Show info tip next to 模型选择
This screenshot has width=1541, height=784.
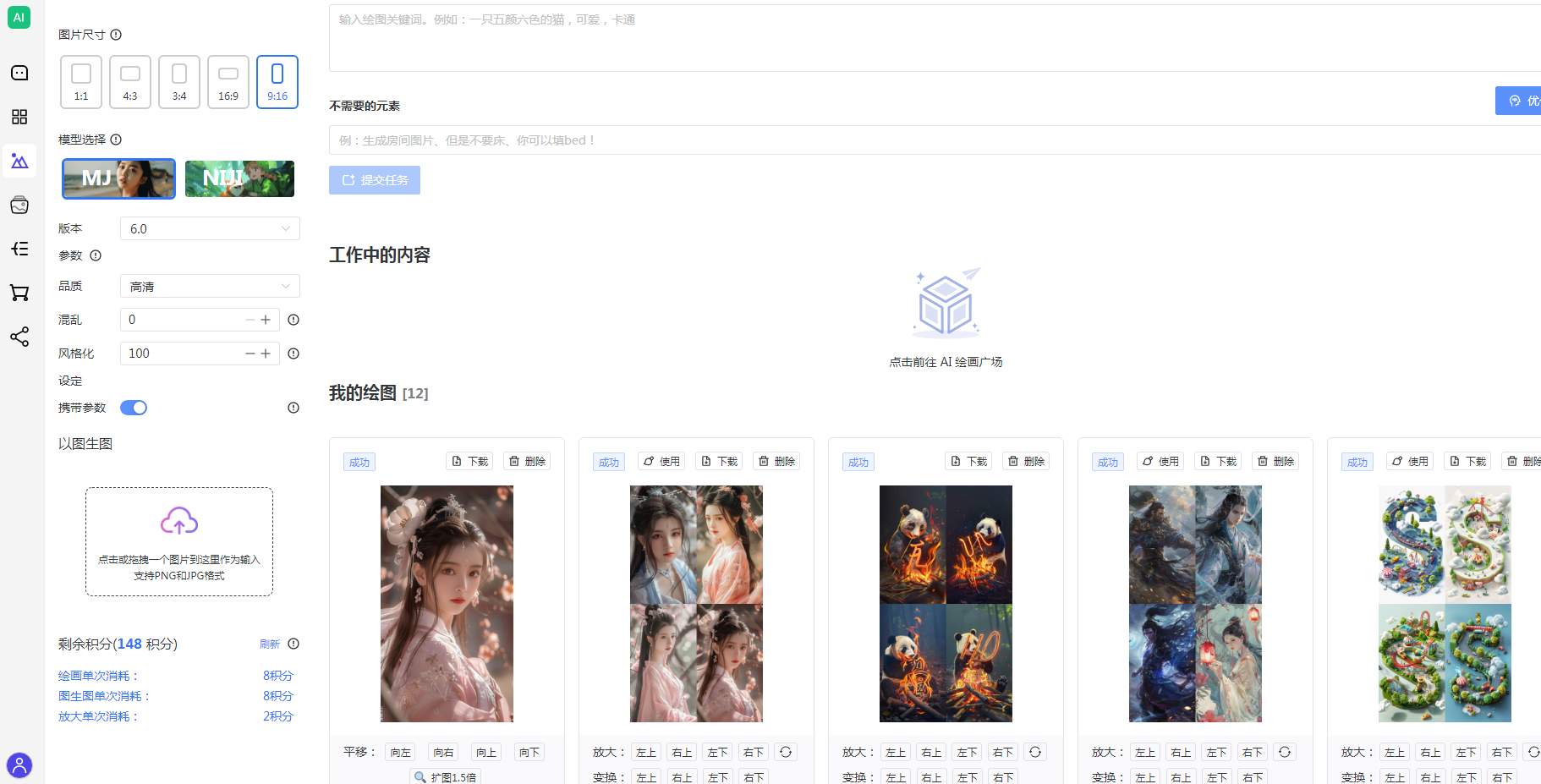pos(116,140)
